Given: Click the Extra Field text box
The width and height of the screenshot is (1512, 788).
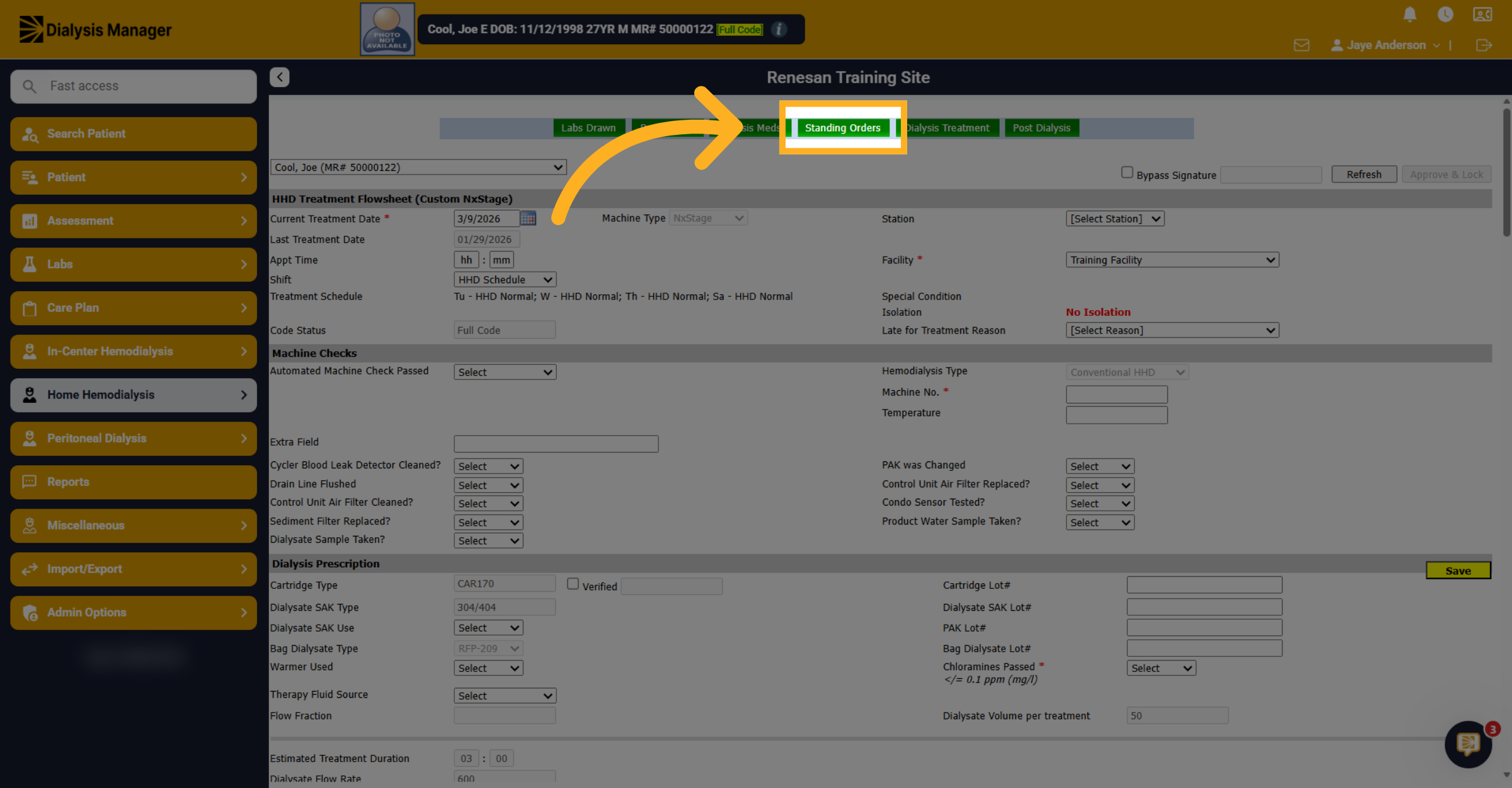Looking at the screenshot, I should (x=556, y=444).
